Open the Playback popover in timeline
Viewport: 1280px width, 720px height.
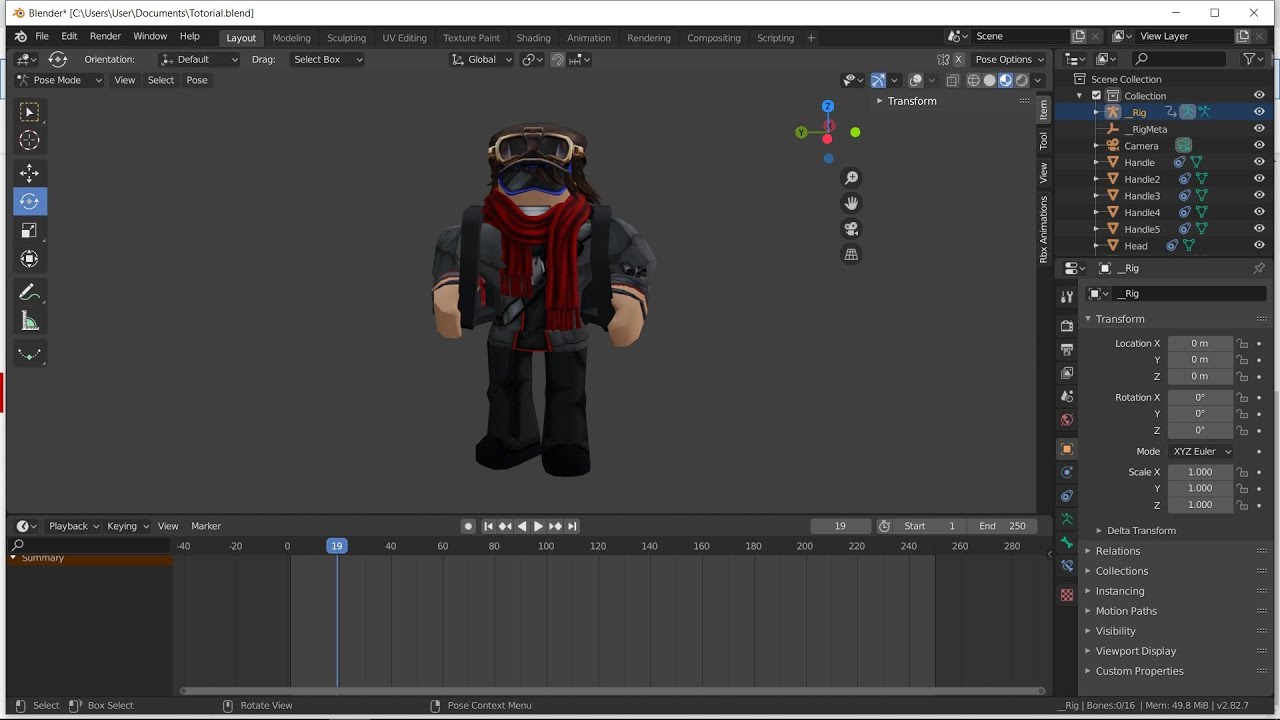click(x=73, y=526)
